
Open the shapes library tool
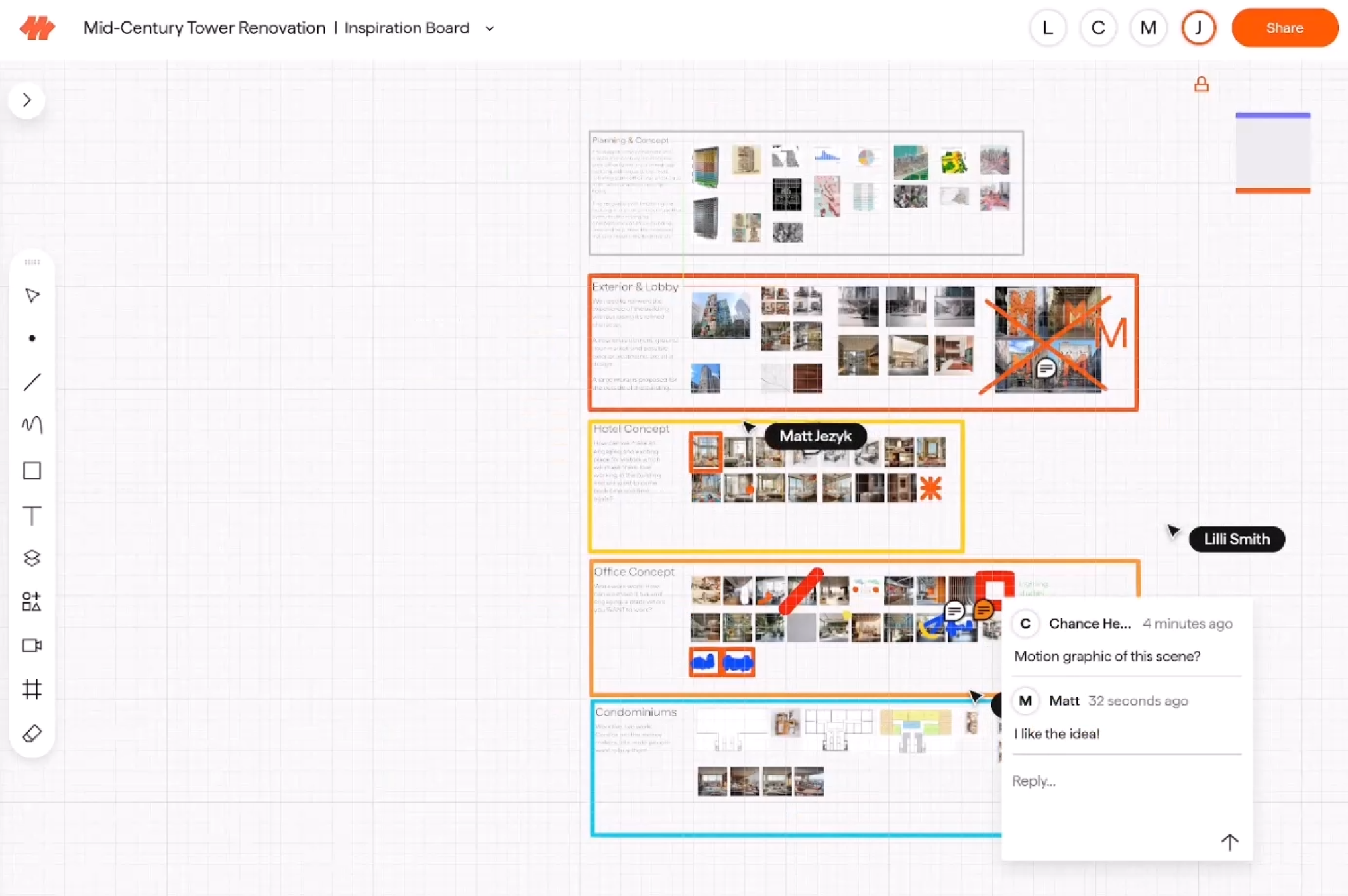pos(32,602)
